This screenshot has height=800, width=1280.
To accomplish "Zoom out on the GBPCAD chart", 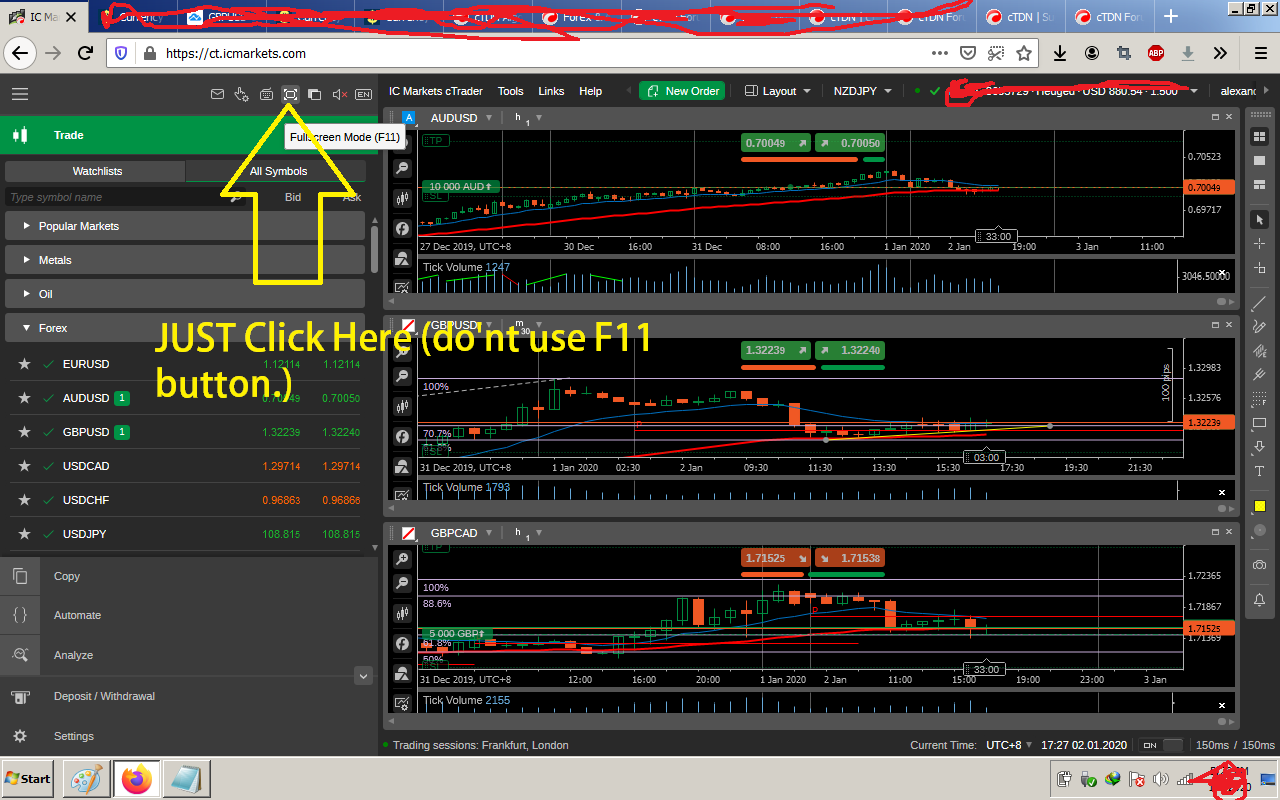I will point(402,583).
